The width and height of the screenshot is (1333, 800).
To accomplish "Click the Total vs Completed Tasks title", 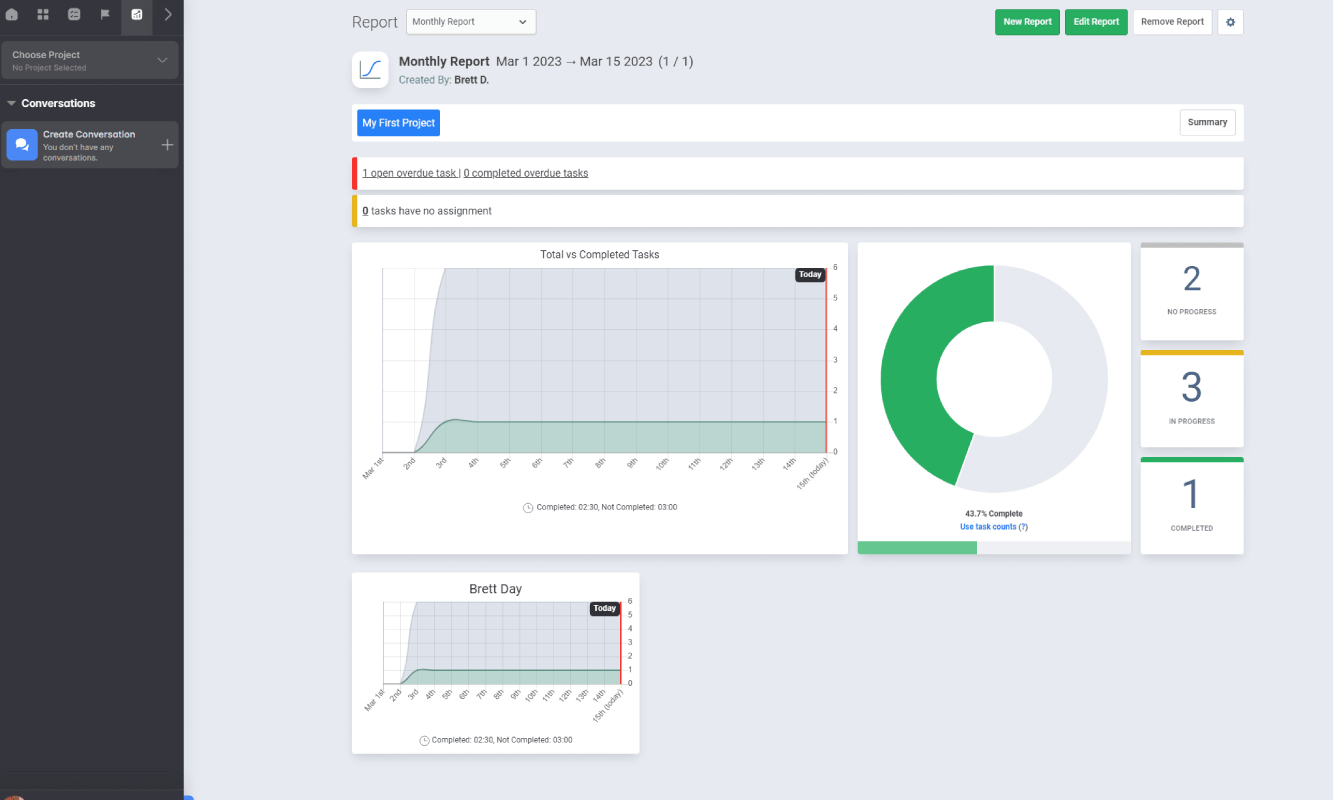I will click(x=600, y=255).
